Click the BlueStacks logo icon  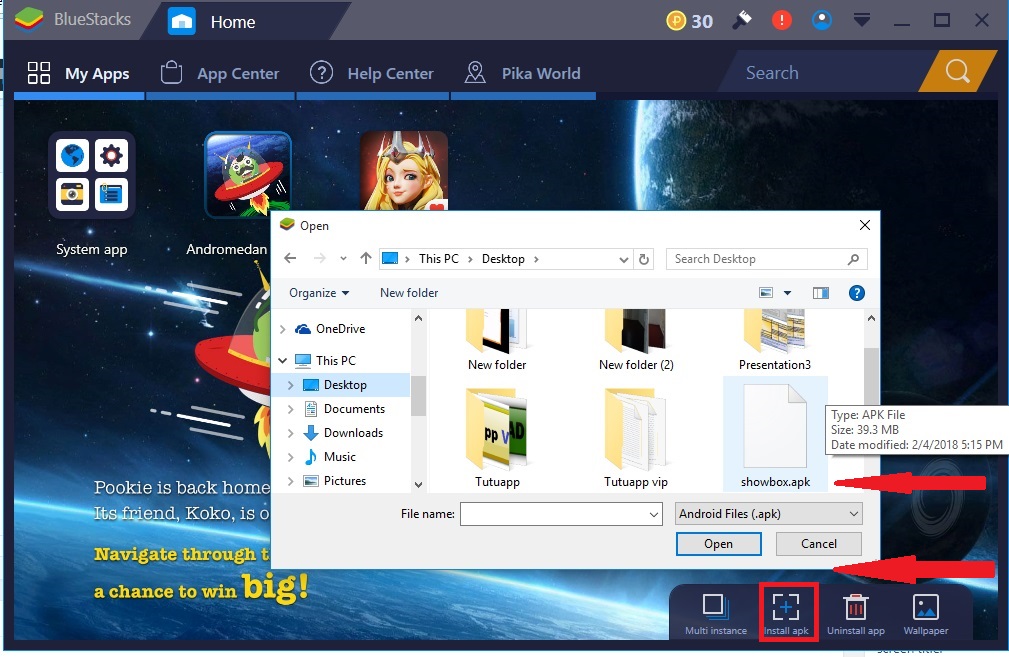(28, 19)
